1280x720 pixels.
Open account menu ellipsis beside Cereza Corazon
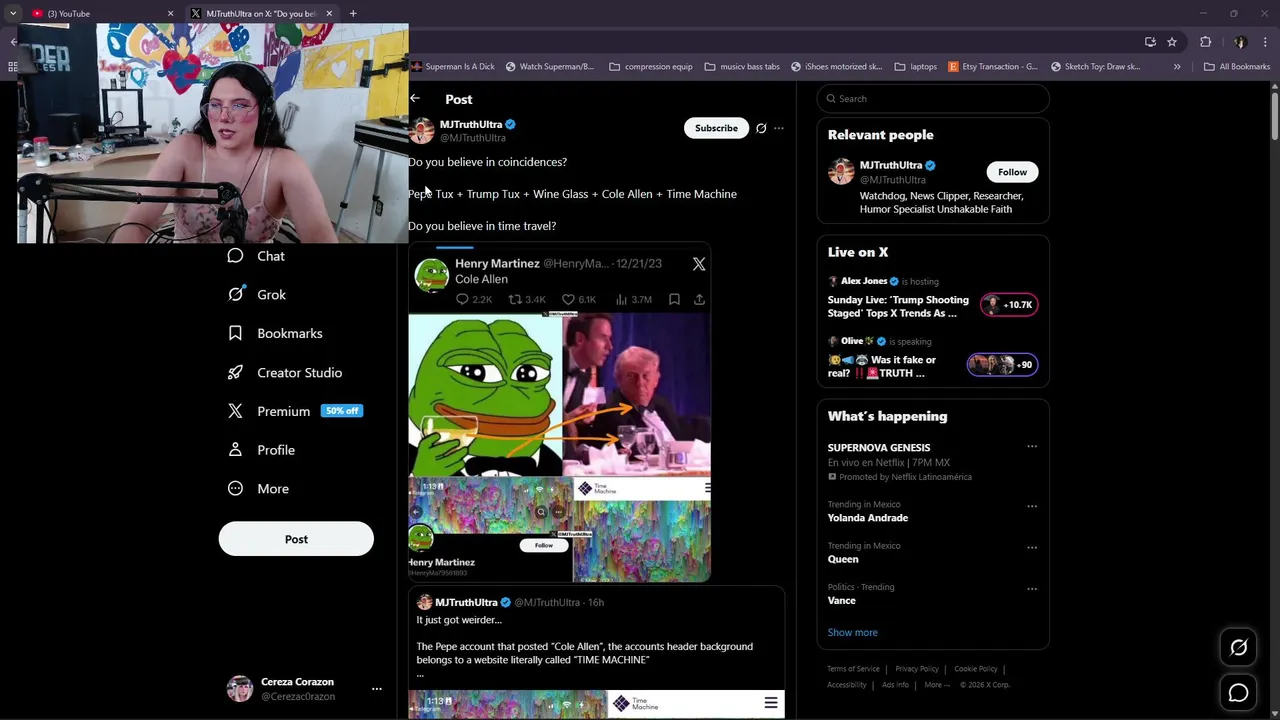376,689
